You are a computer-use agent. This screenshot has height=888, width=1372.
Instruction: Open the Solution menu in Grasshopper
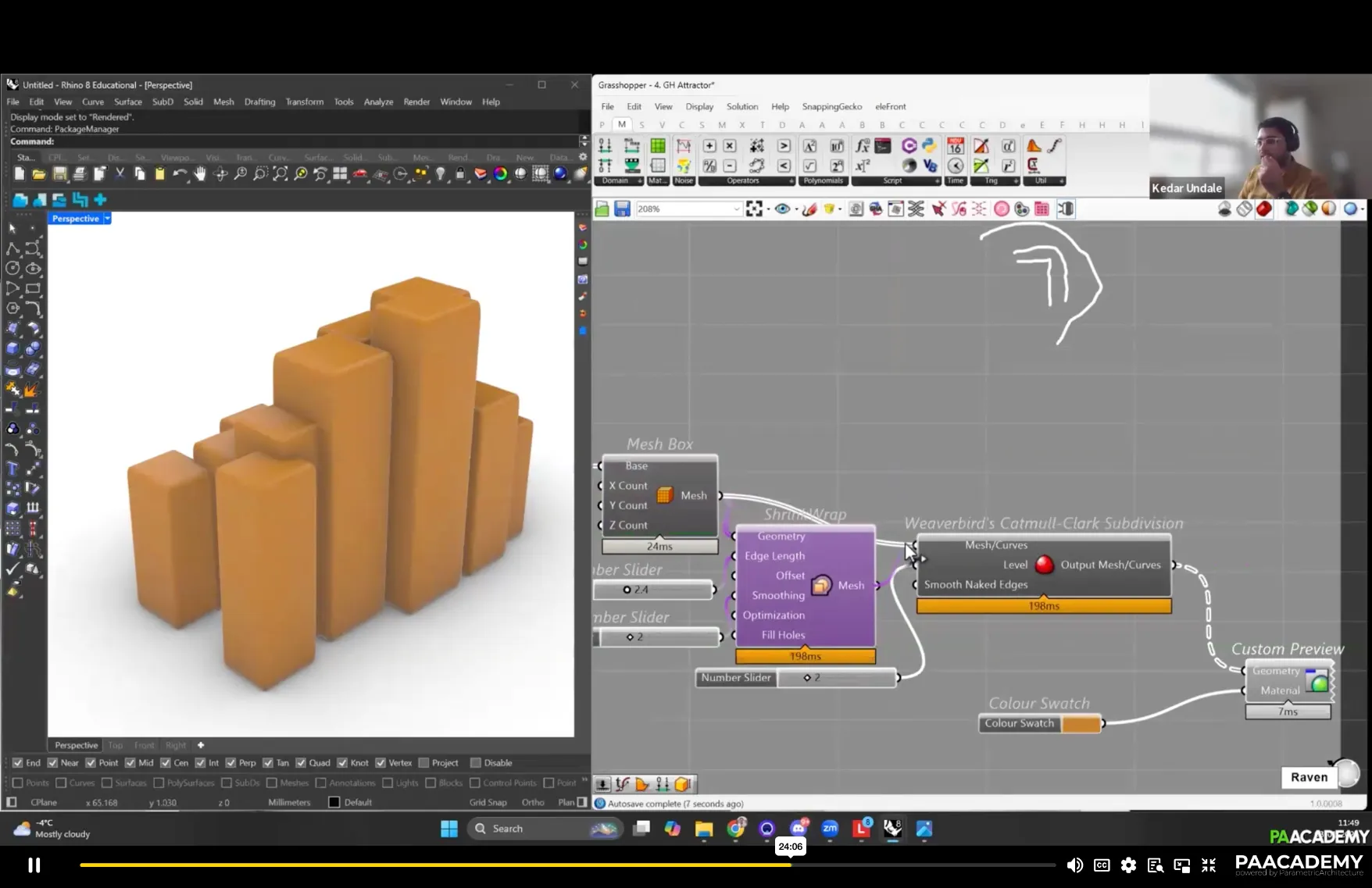[741, 107]
